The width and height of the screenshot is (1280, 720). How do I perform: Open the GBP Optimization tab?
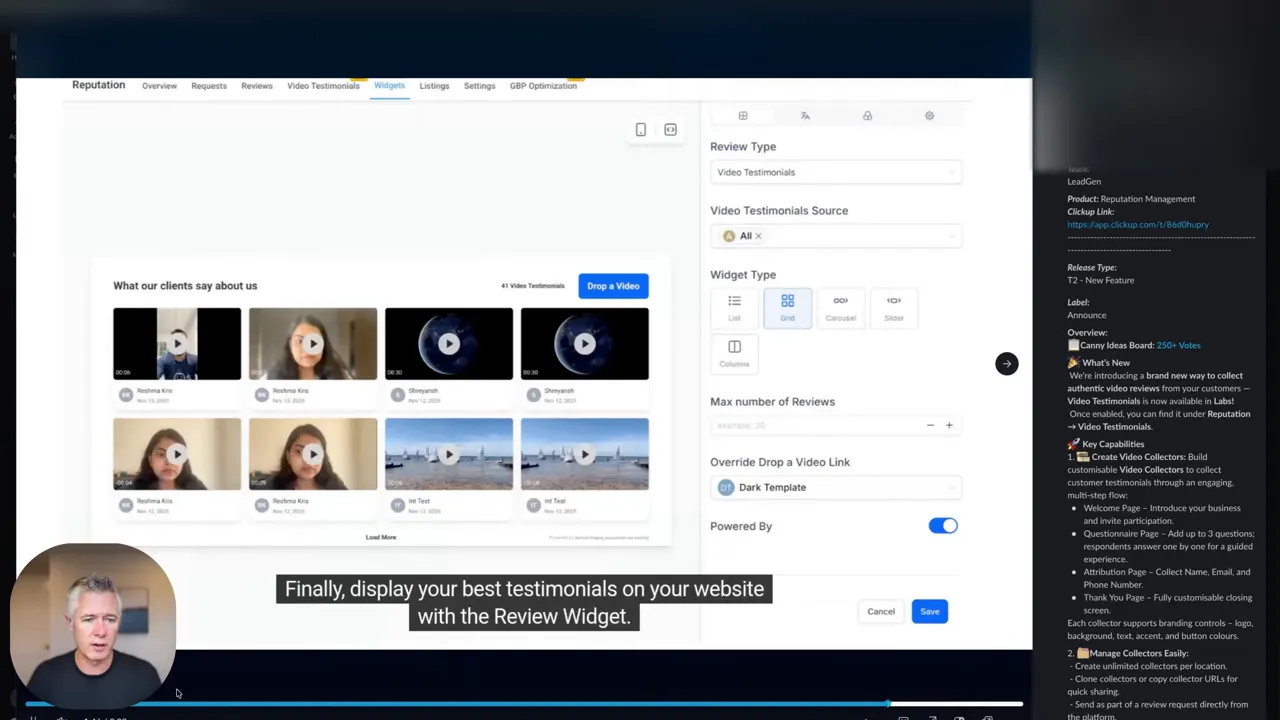[x=543, y=85]
